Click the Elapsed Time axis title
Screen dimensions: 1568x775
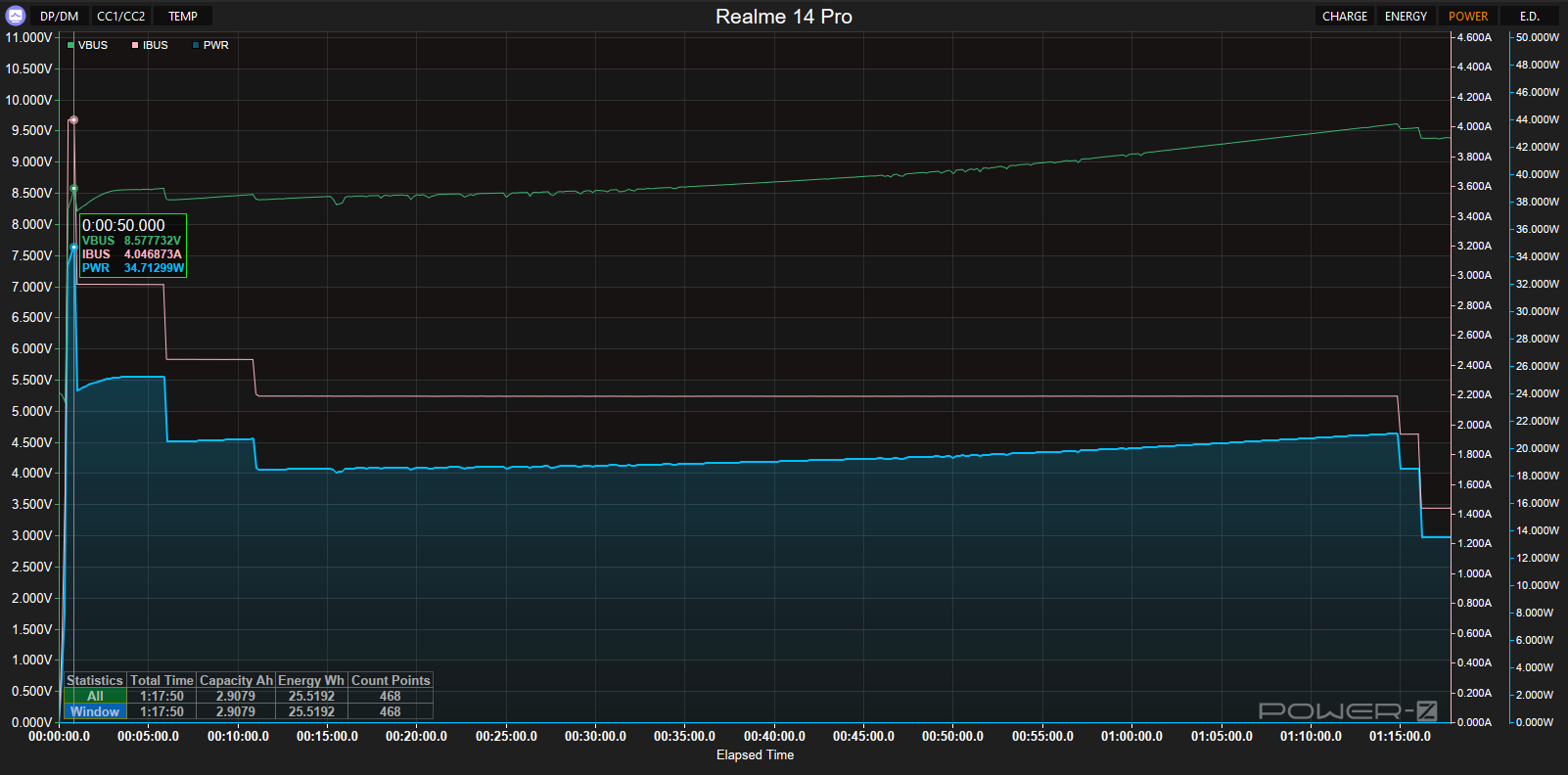755,755
